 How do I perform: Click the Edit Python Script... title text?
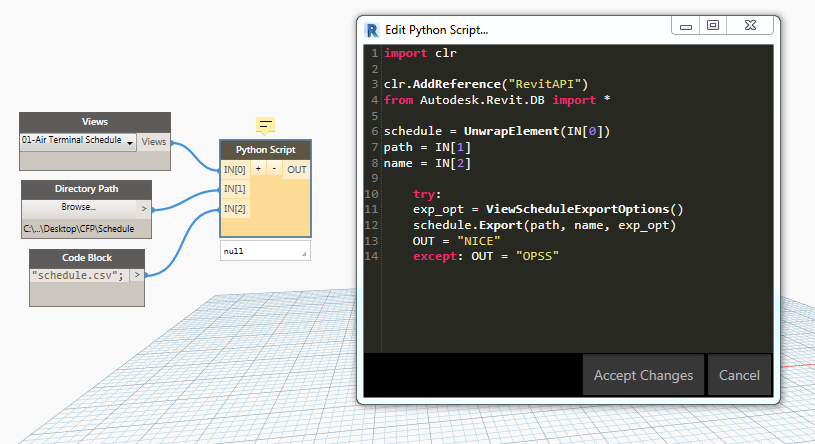click(436, 30)
